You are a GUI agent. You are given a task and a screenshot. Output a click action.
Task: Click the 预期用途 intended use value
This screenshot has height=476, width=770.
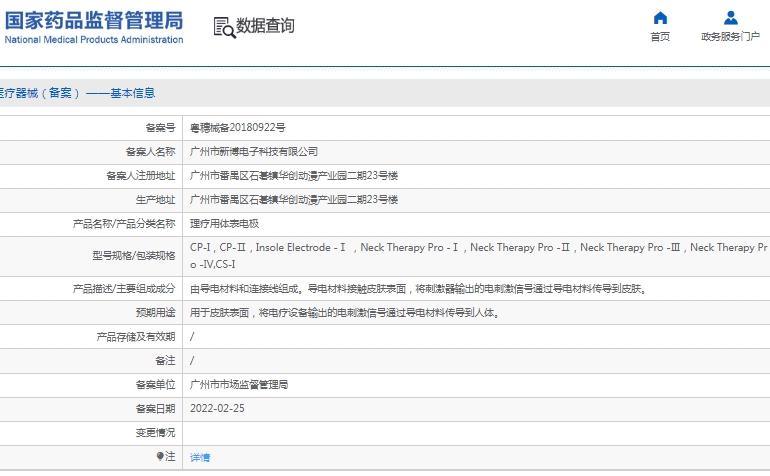(345, 313)
